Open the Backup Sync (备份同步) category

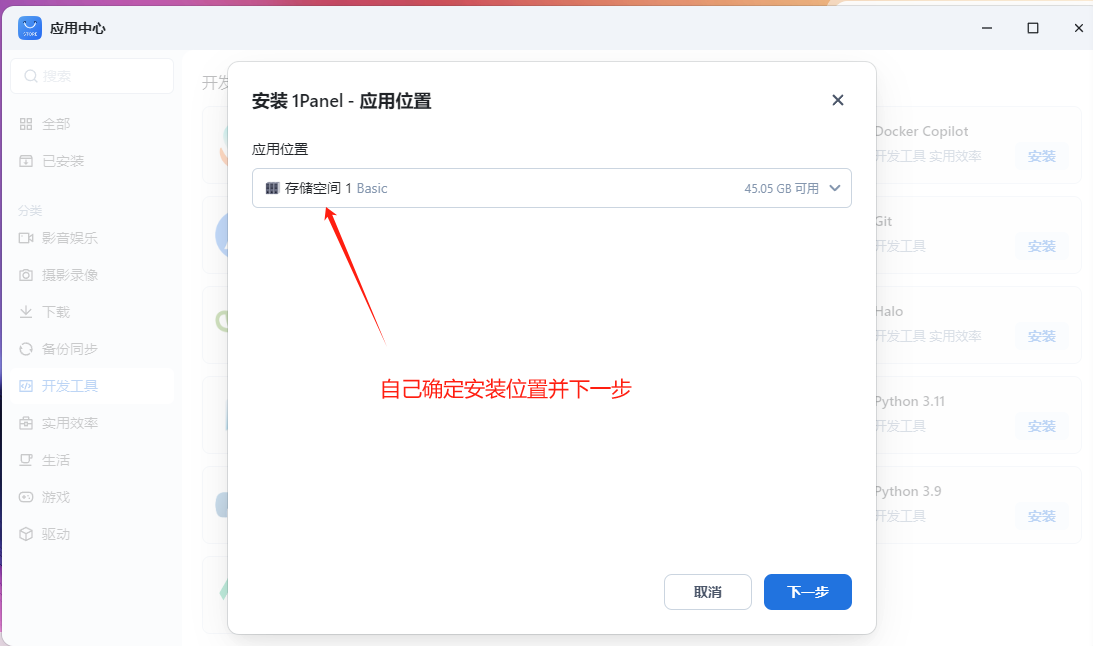[92, 349]
